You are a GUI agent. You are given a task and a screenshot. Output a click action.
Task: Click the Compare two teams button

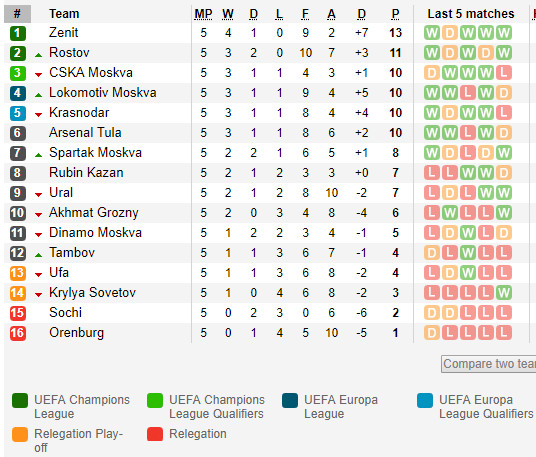[x=488, y=364]
